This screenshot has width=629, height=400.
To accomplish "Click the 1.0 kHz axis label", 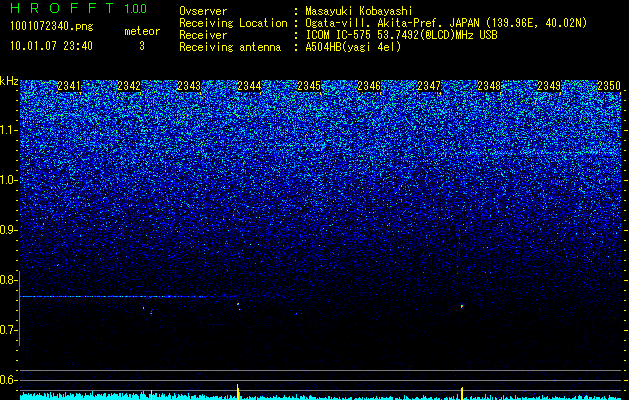I will 9,180.
